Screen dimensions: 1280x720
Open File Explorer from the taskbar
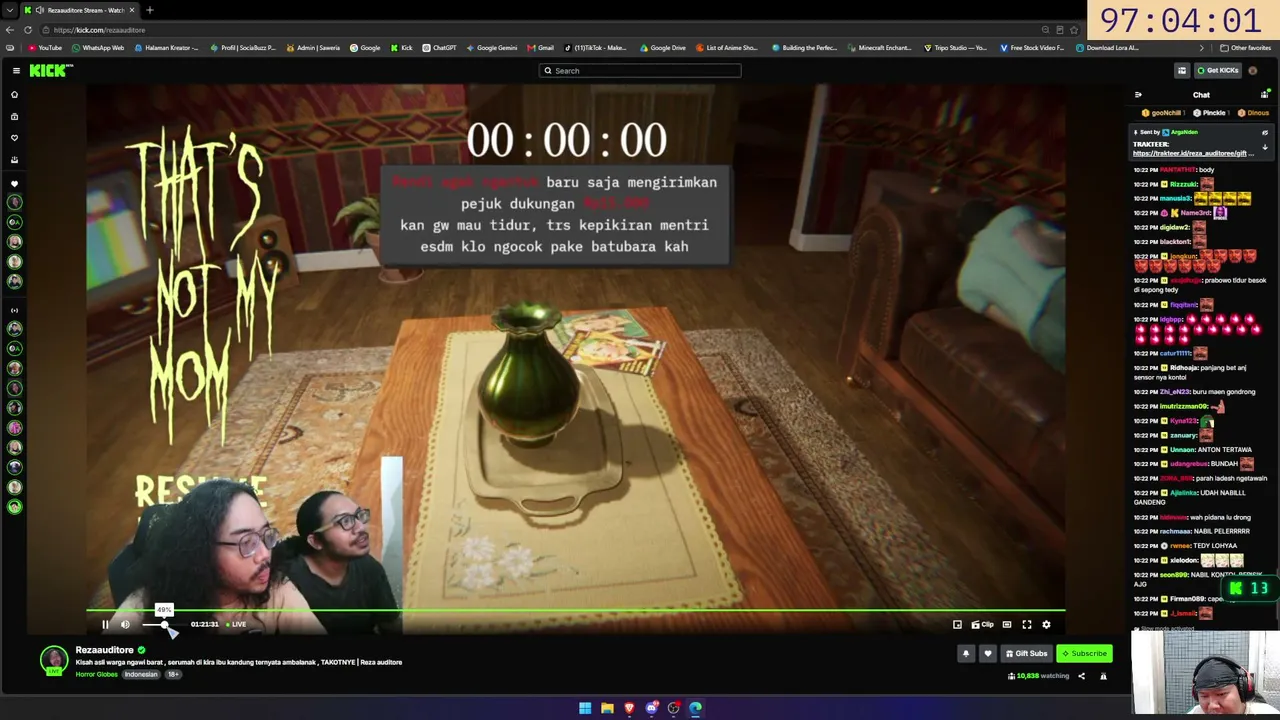[607, 708]
